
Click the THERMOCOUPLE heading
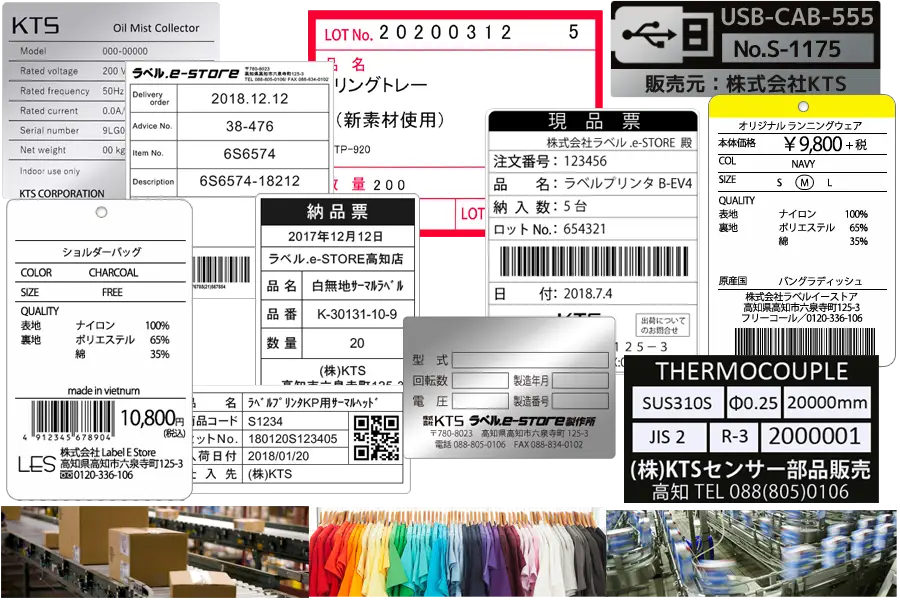tap(751, 372)
